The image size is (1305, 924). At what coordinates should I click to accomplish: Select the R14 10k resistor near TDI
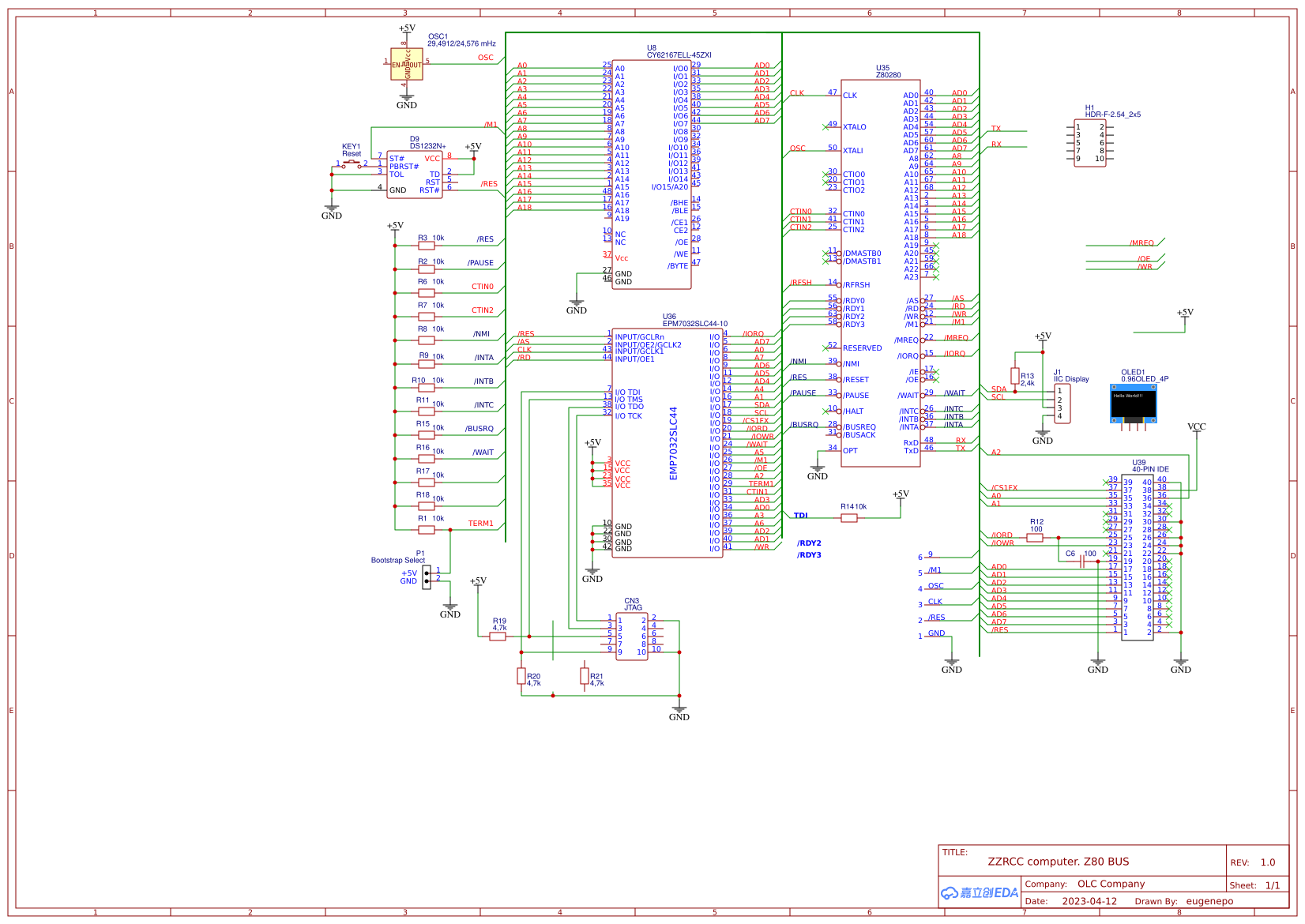tap(849, 518)
